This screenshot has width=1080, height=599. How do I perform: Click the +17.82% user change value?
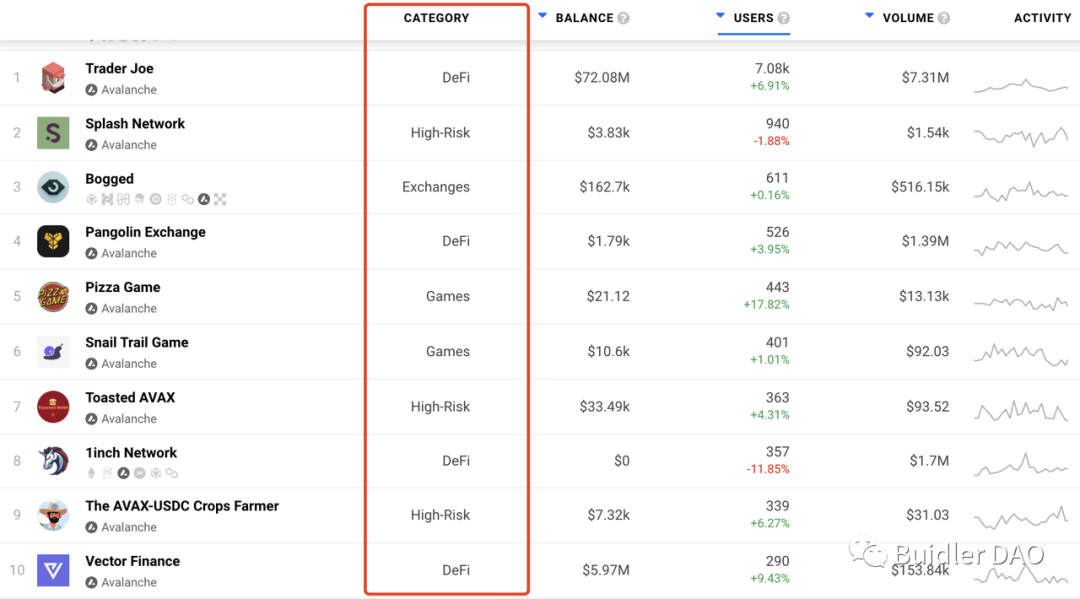[766, 304]
